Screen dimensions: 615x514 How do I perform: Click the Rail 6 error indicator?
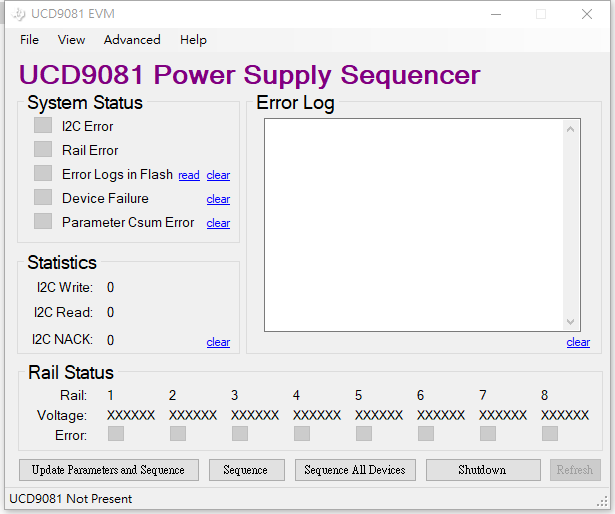tap(426, 434)
